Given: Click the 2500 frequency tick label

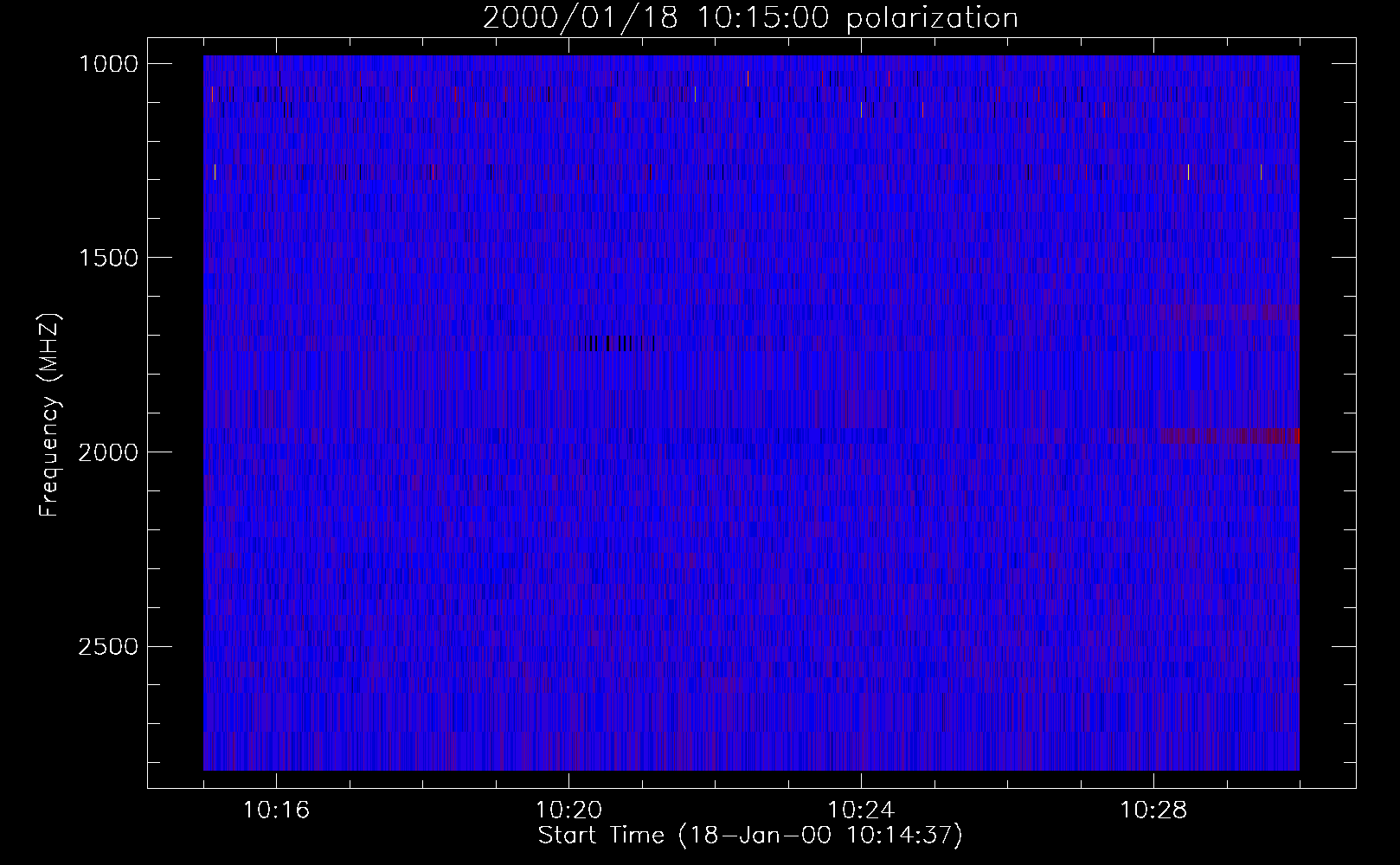Looking at the screenshot, I should 108,646.
